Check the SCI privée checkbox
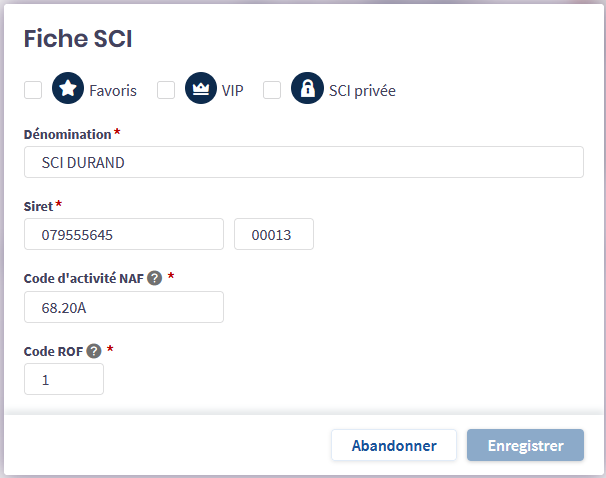606x478 pixels. (x=272, y=90)
